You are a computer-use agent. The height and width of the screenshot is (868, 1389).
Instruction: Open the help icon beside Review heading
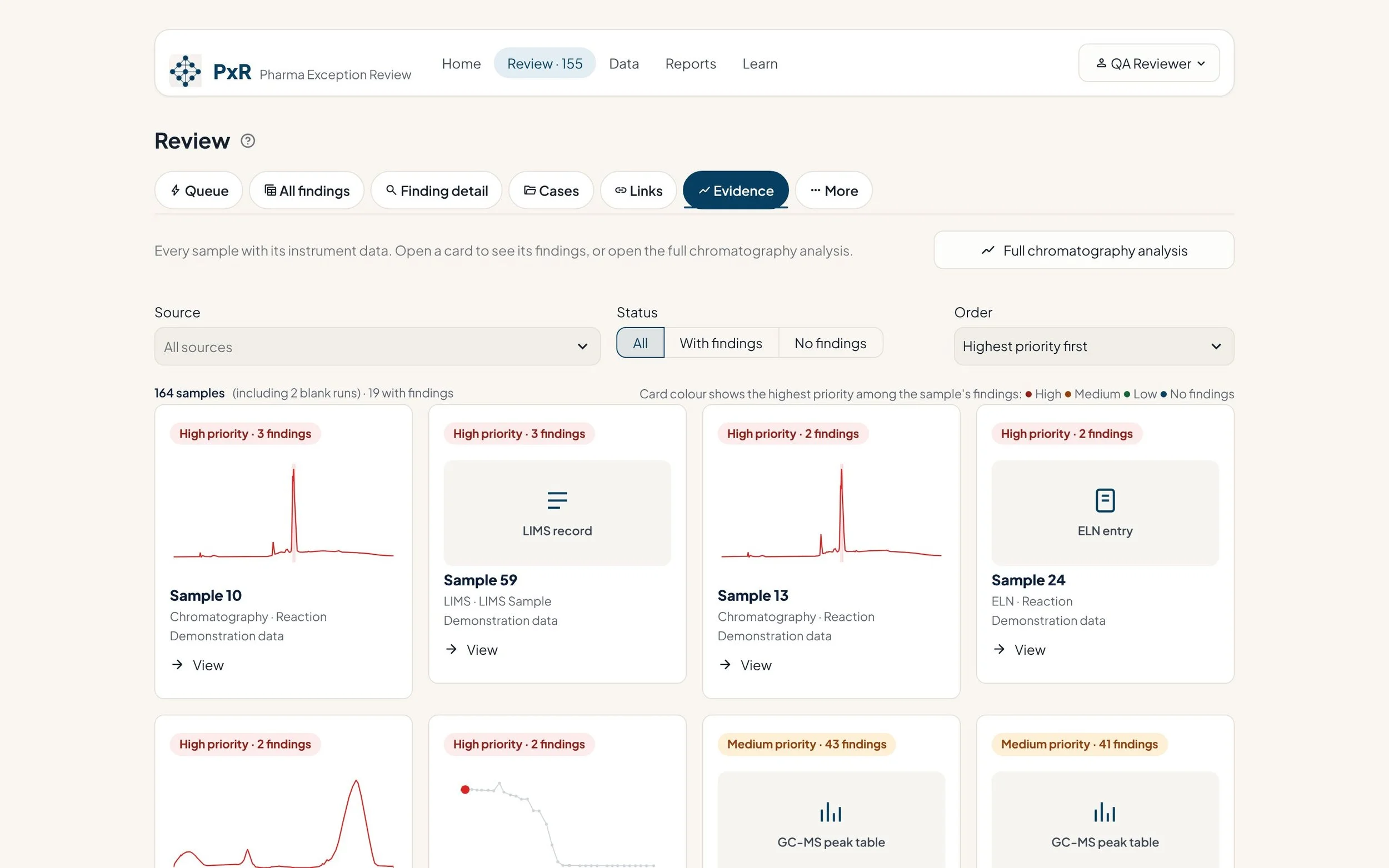coord(247,141)
